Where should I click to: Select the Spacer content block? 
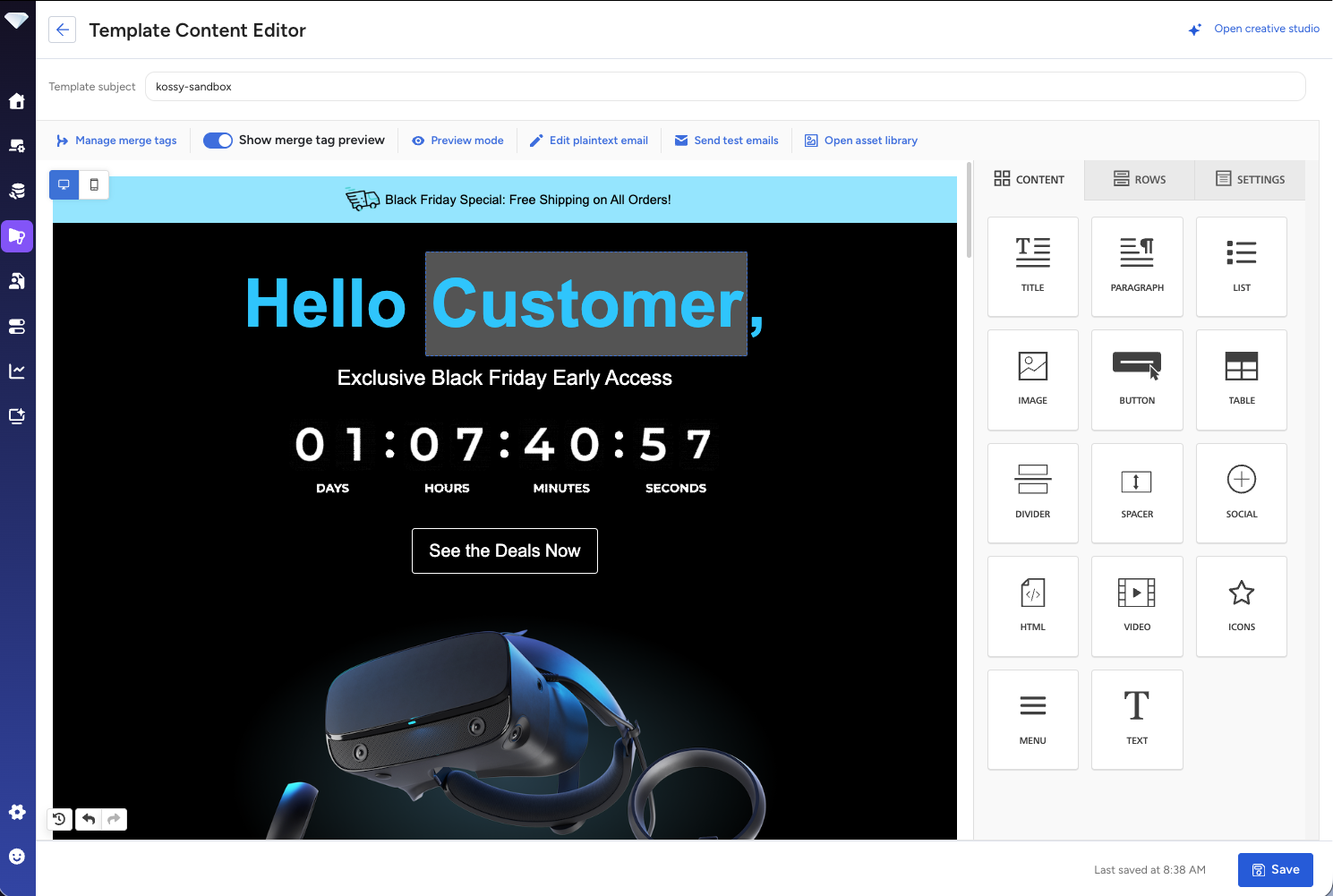point(1137,493)
